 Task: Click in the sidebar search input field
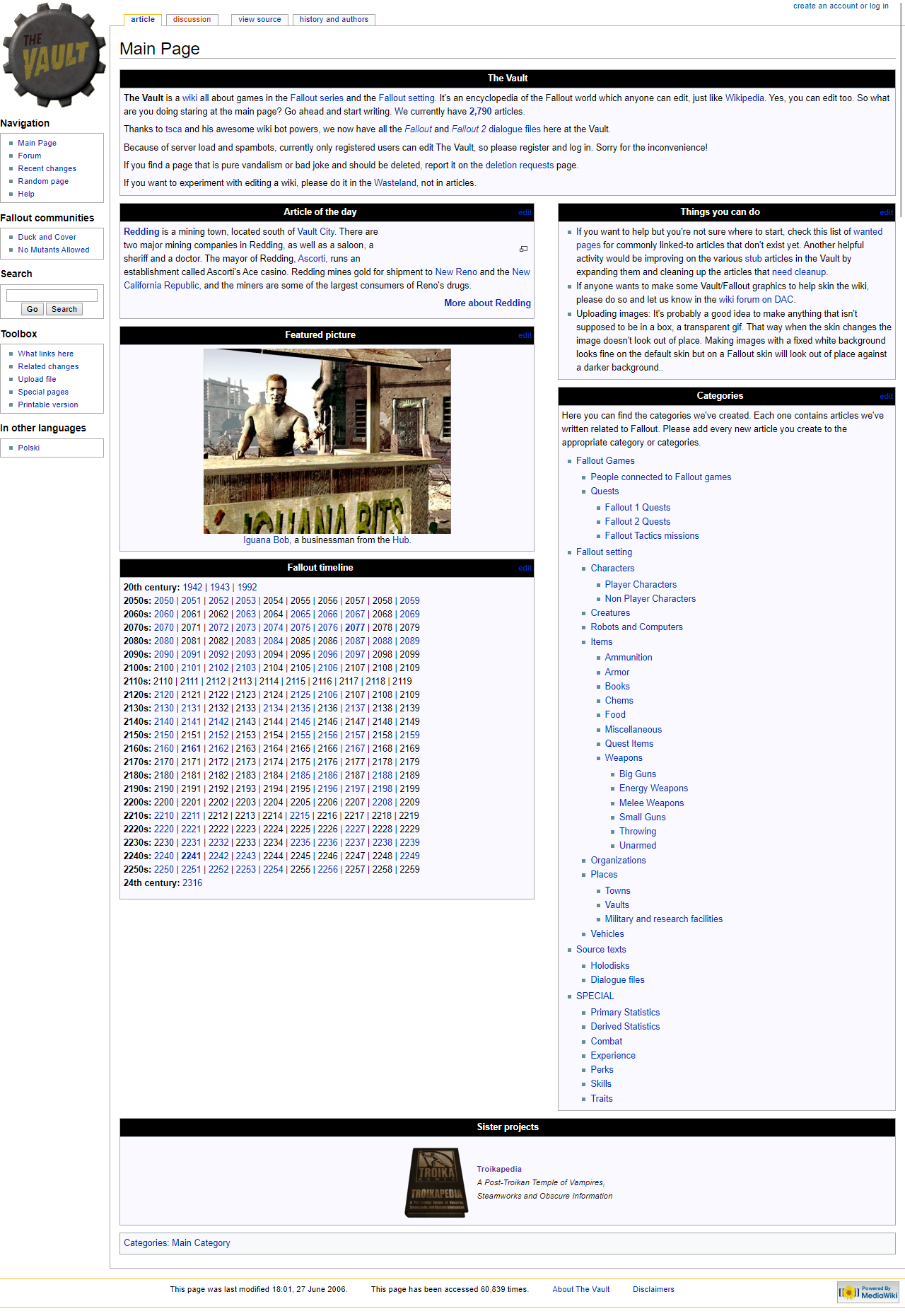[x=52, y=296]
